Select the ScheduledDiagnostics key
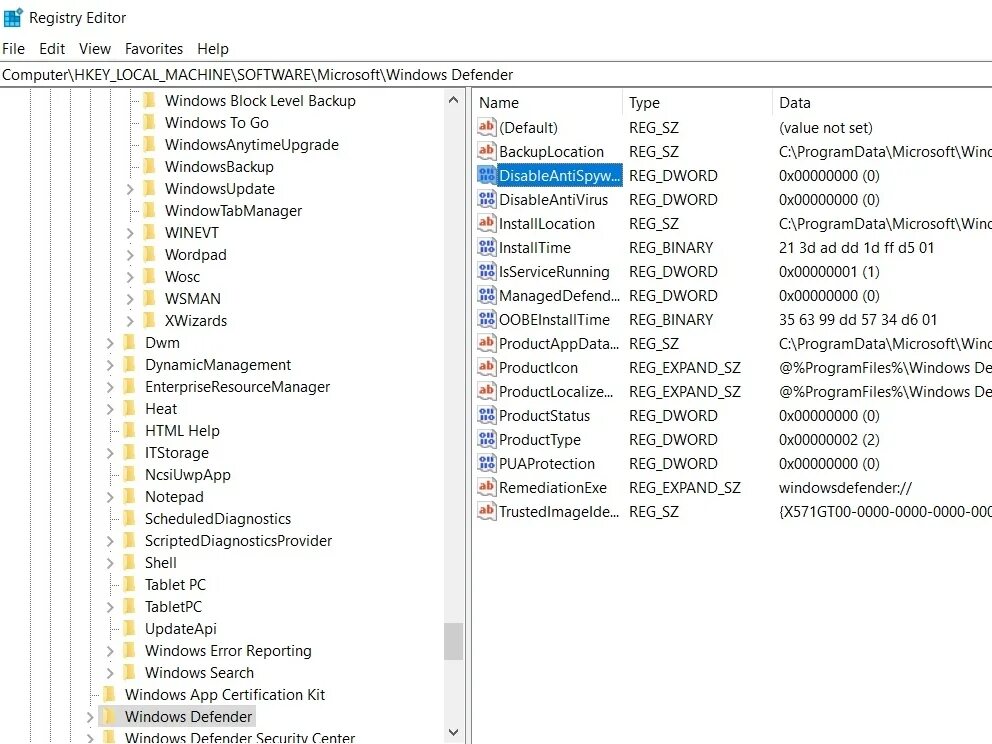 218,519
